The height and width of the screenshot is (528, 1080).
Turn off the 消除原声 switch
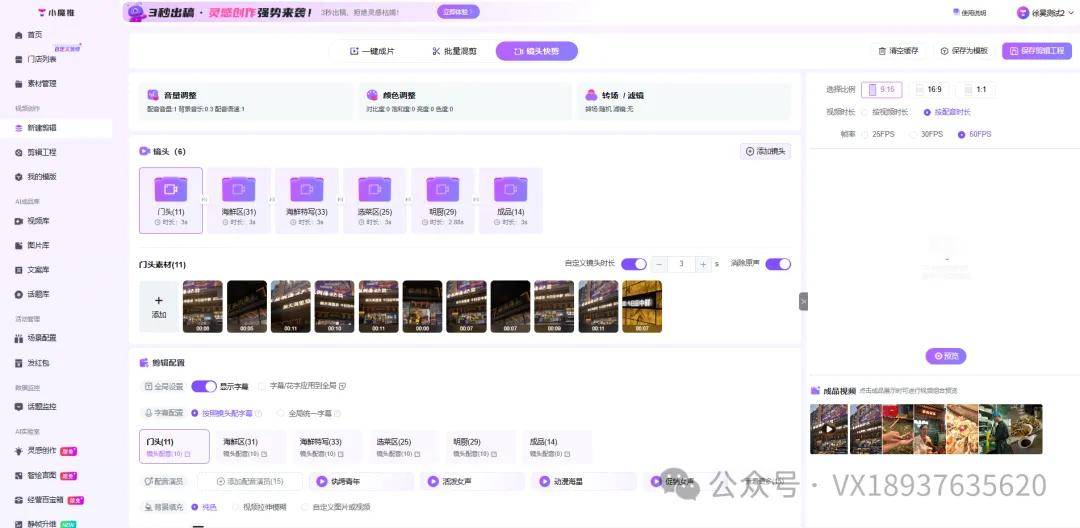tap(778, 264)
